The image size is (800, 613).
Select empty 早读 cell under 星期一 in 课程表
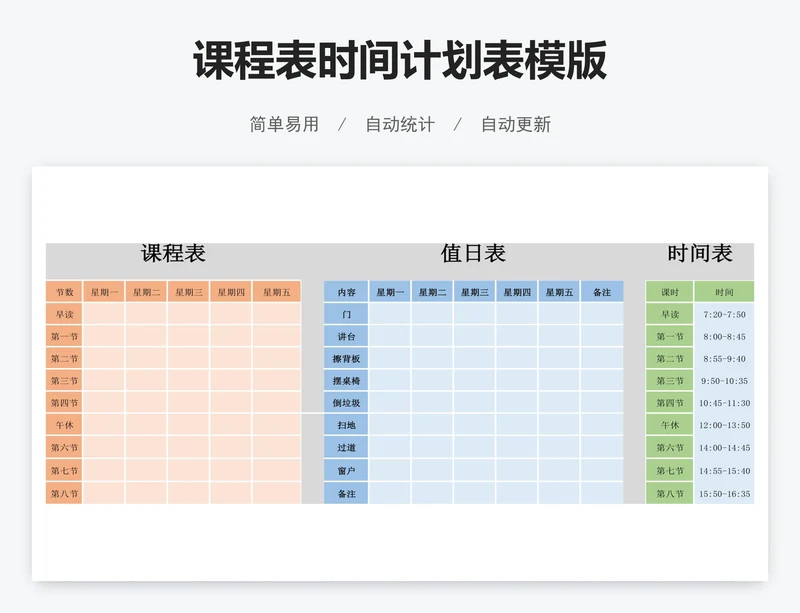tap(104, 314)
